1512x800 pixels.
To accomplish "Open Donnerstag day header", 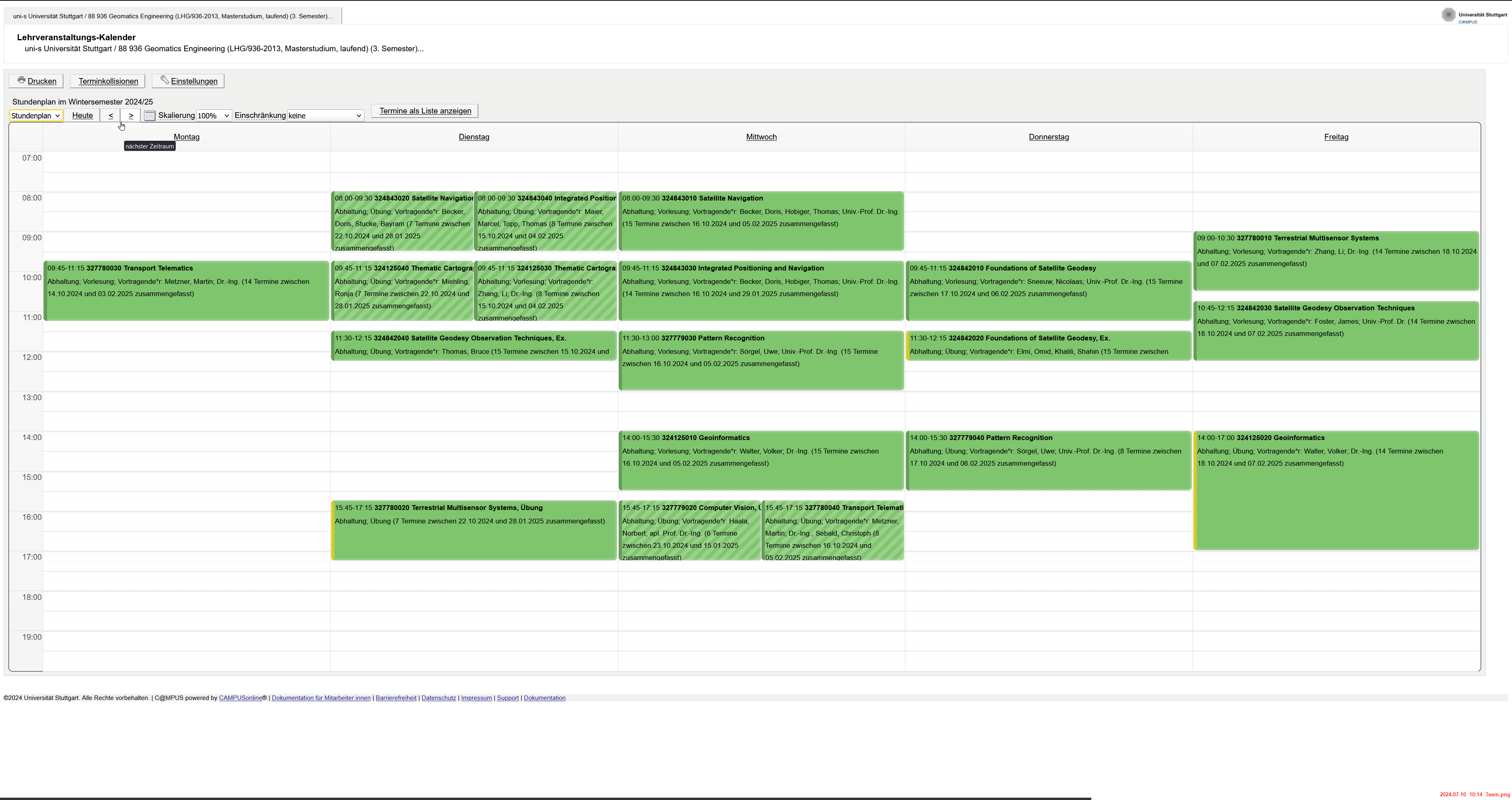I will 1048,137.
